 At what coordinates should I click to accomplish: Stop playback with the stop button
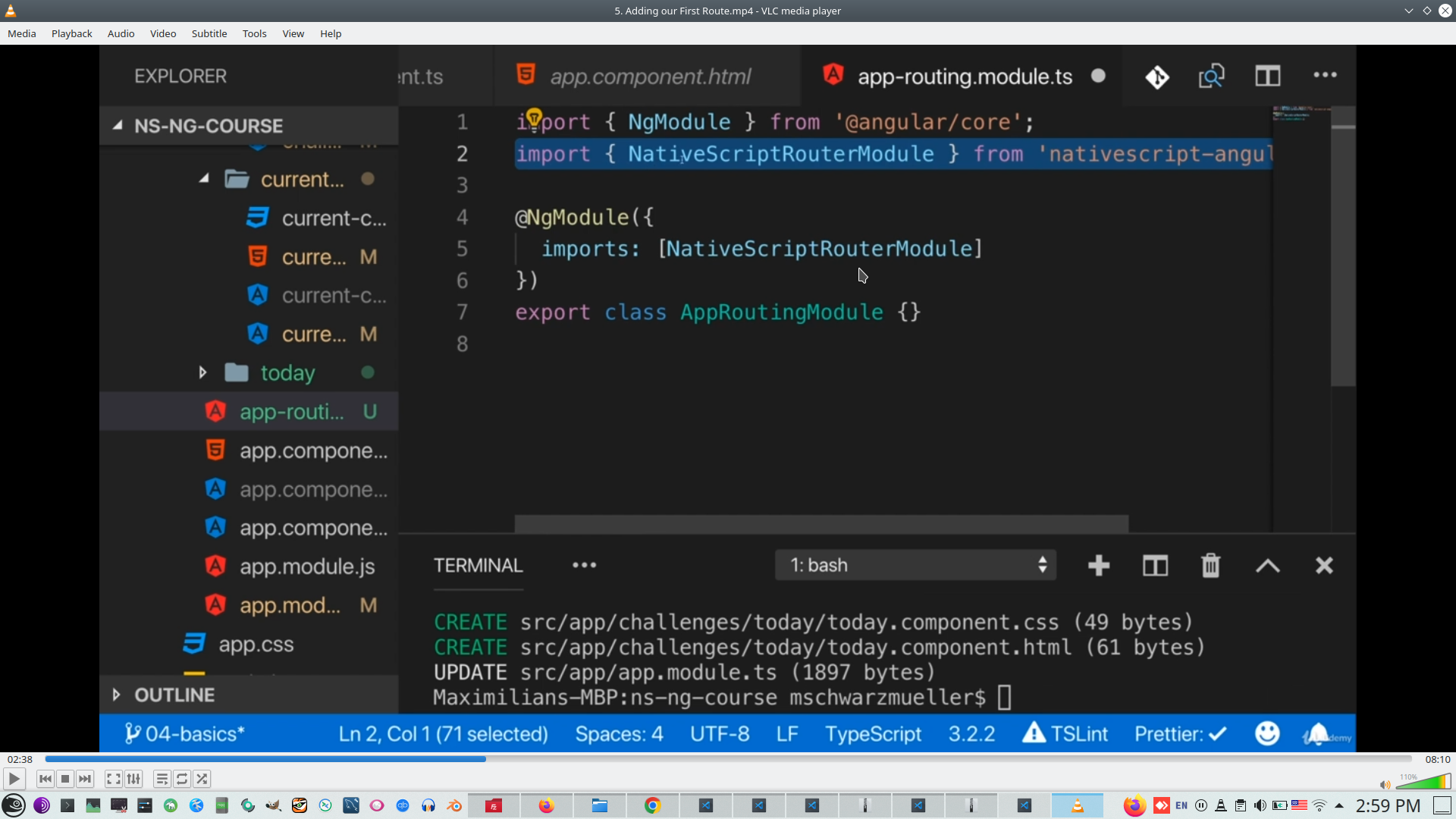click(65, 779)
